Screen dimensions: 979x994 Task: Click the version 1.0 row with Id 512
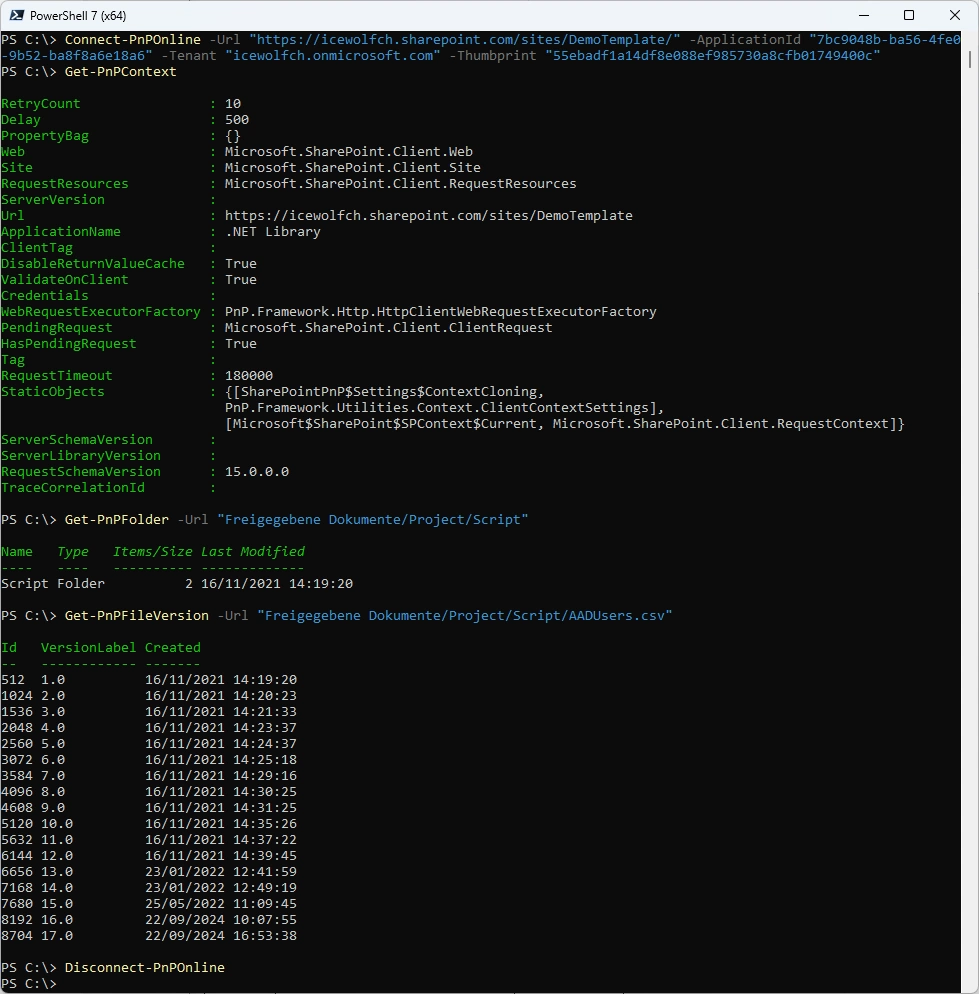[149, 680]
